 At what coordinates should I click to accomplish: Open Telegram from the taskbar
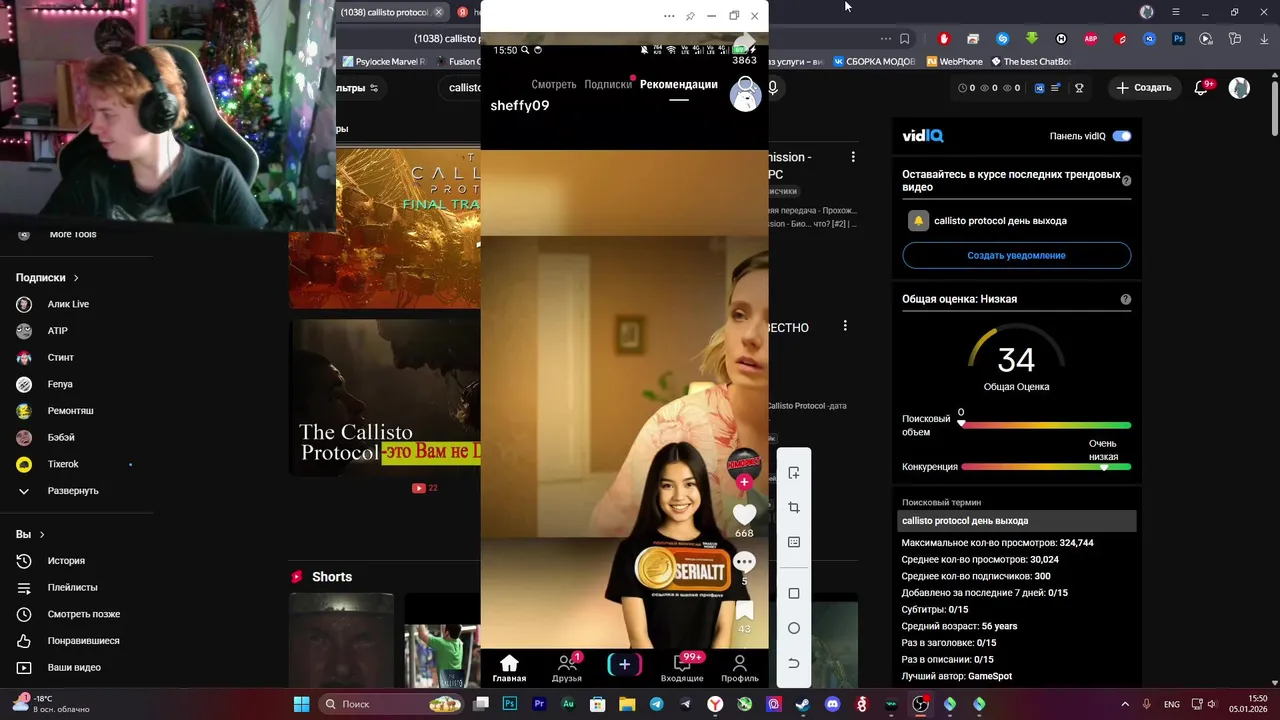coord(656,704)
